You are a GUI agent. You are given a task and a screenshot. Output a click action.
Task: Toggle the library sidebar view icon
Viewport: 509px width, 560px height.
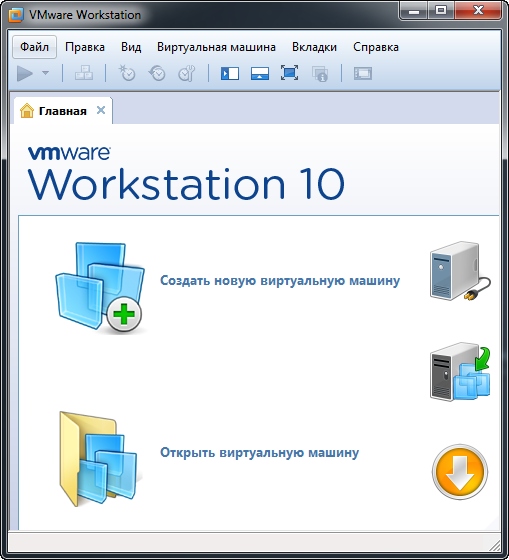(x=230, y=73)
